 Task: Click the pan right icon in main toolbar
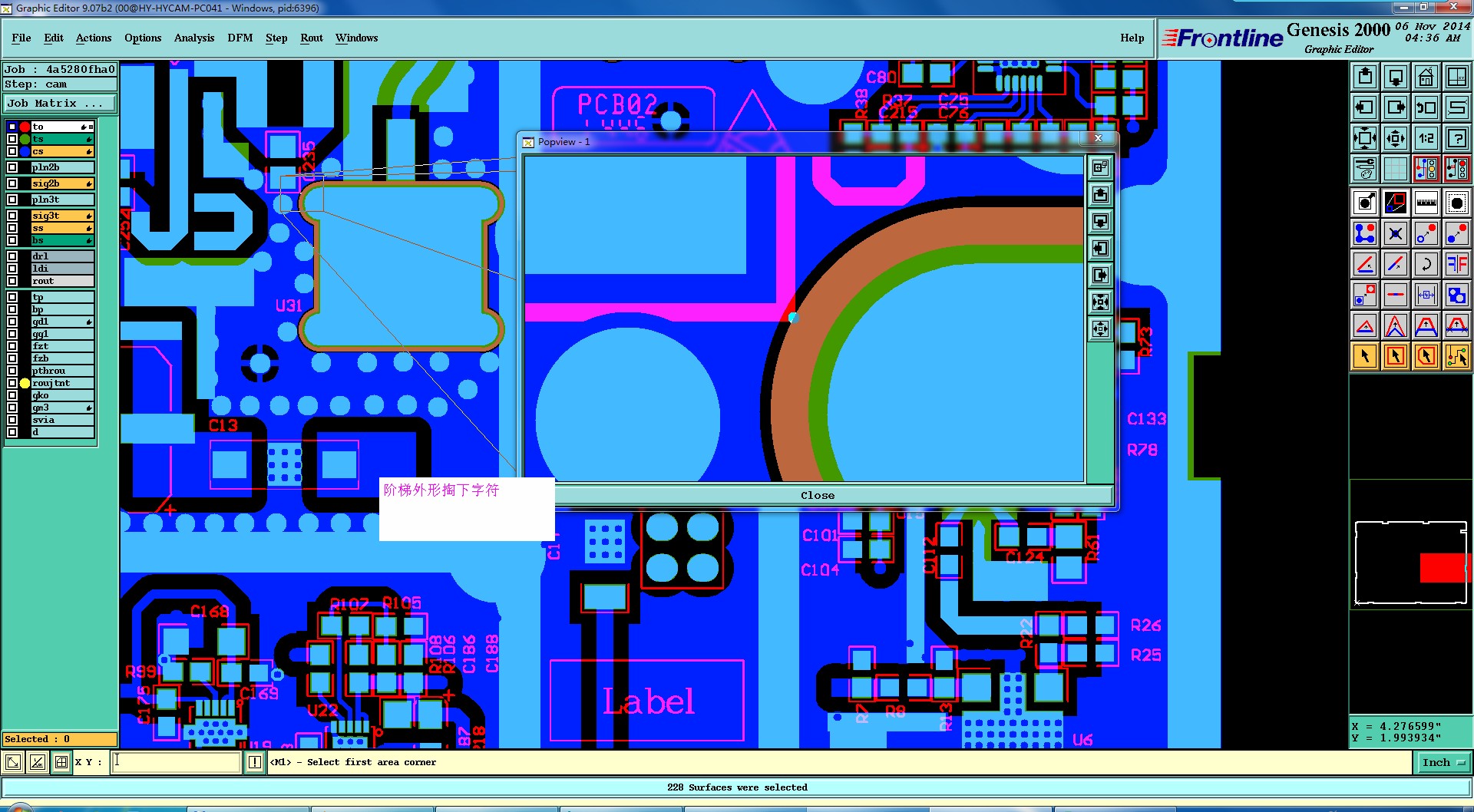point(1396,107)
